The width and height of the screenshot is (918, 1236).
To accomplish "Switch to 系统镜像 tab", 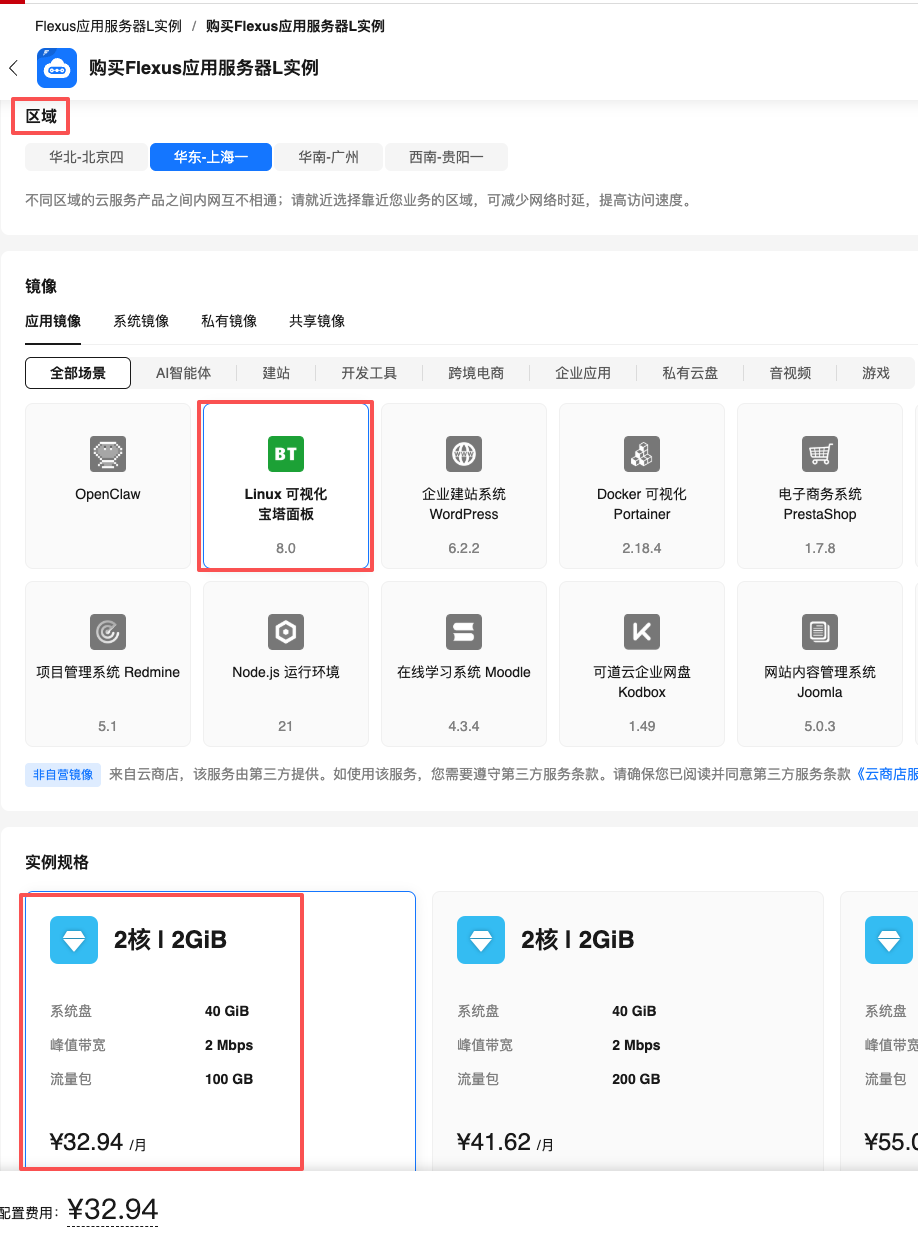I will click(x=141, y=321).
